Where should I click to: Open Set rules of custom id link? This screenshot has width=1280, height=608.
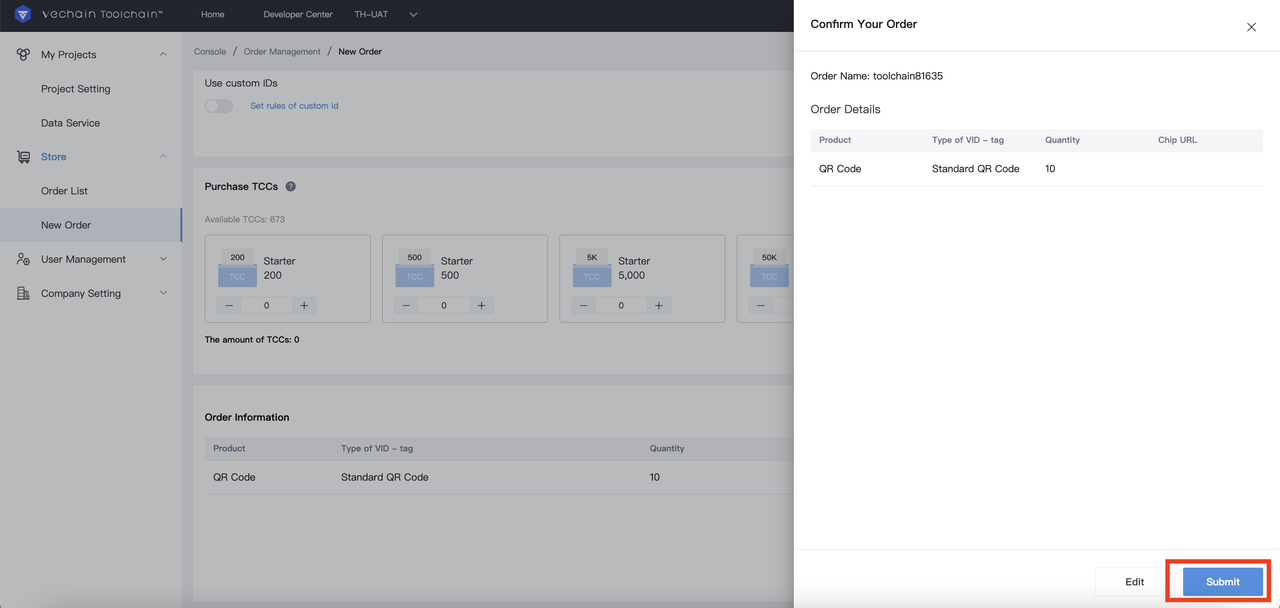coord(294,105)
